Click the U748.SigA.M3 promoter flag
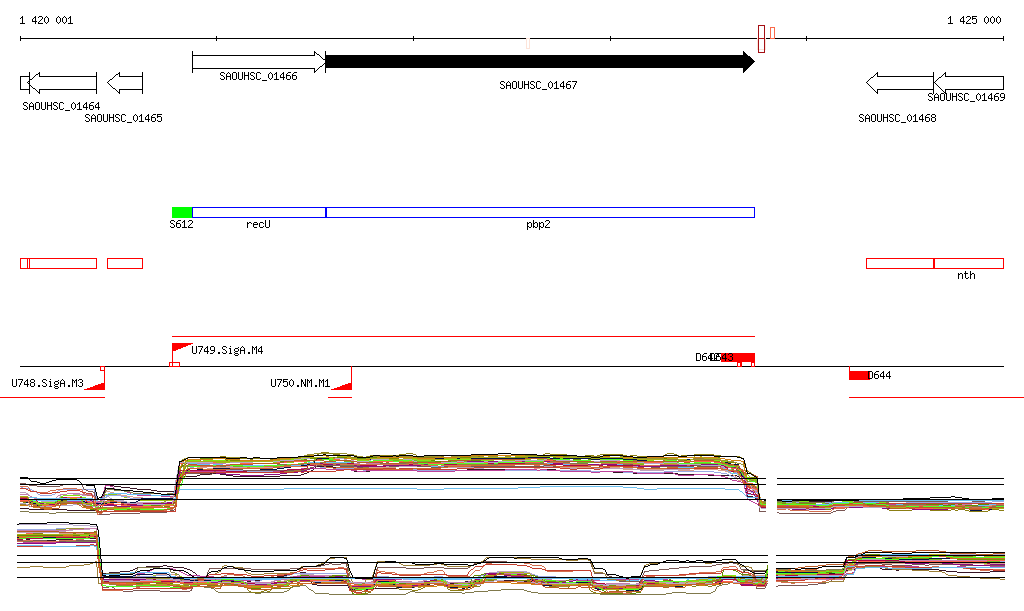 click(96, 384)
